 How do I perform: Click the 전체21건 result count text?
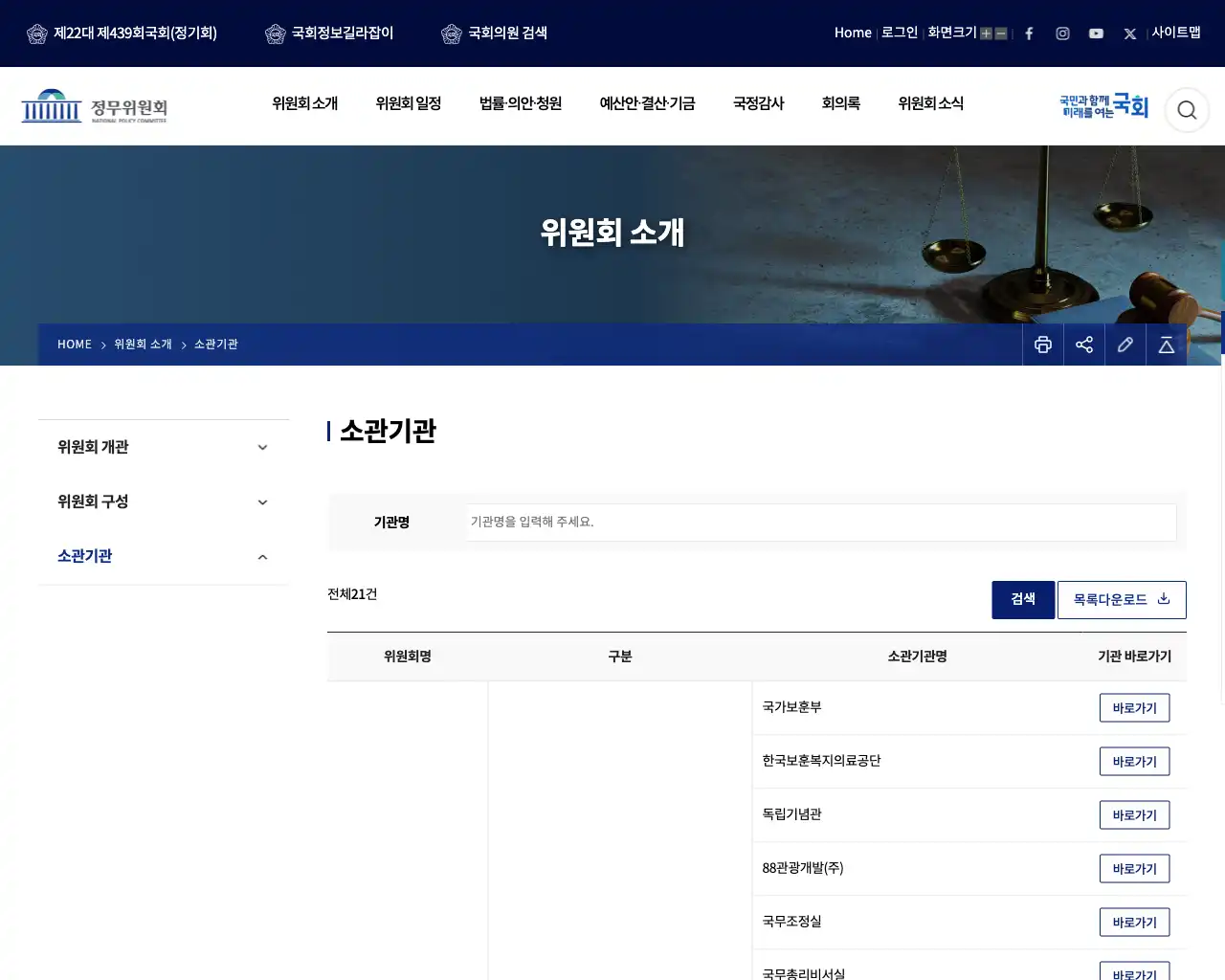(352, 594)
